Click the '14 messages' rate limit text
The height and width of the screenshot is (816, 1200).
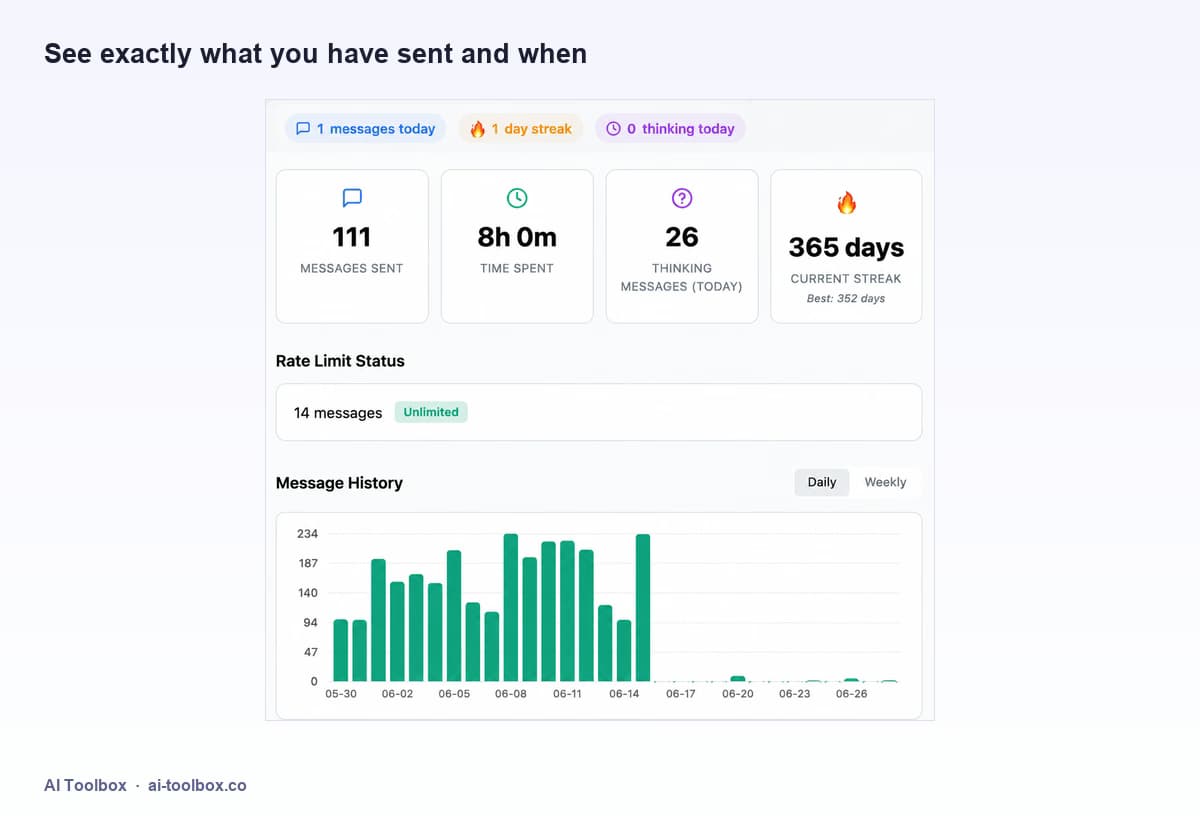[338, 413]
